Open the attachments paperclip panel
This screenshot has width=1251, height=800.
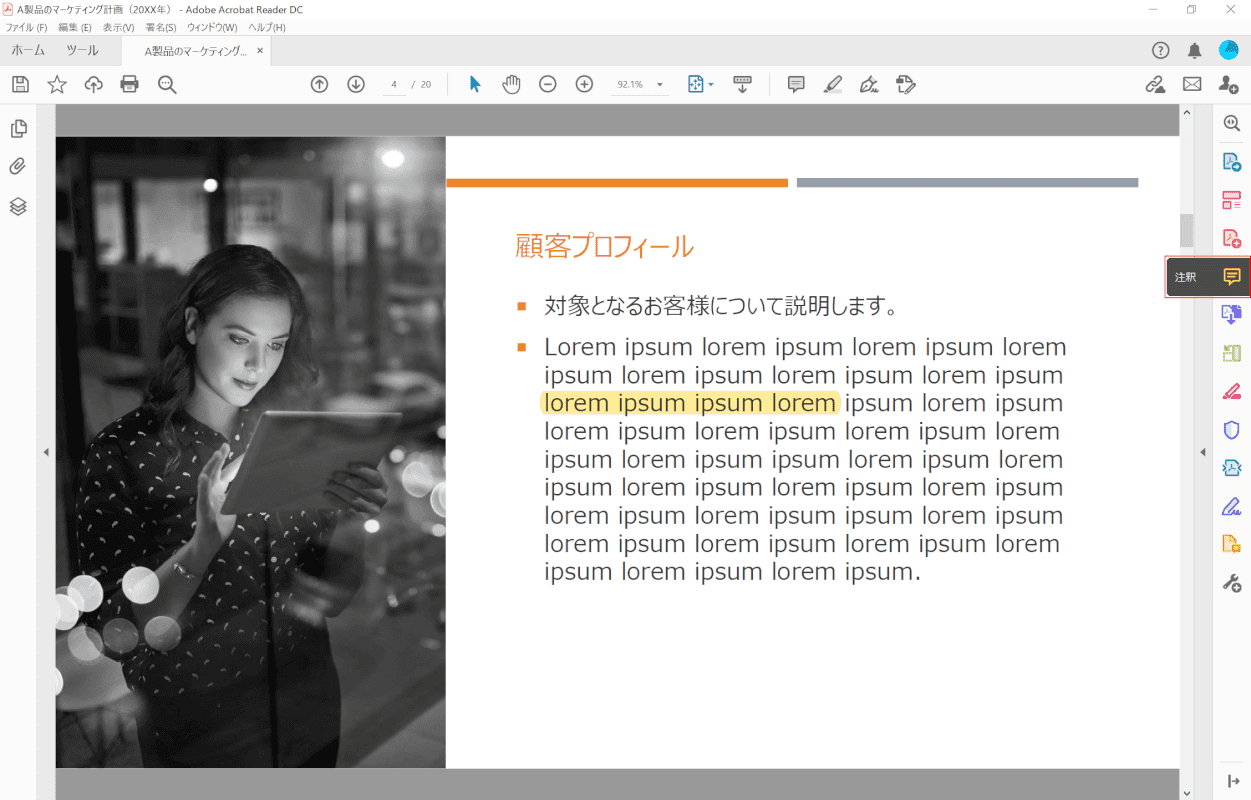click(18, 167)
